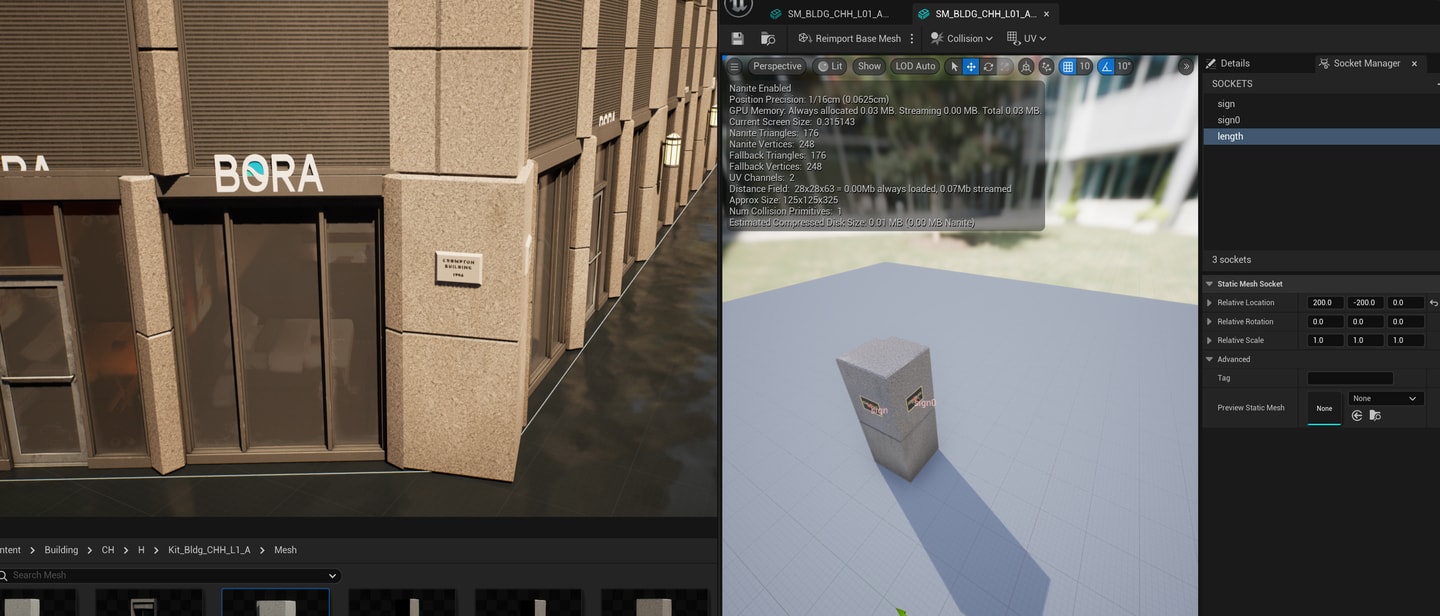Switch to the Details tab

[x=1234, y=63]
